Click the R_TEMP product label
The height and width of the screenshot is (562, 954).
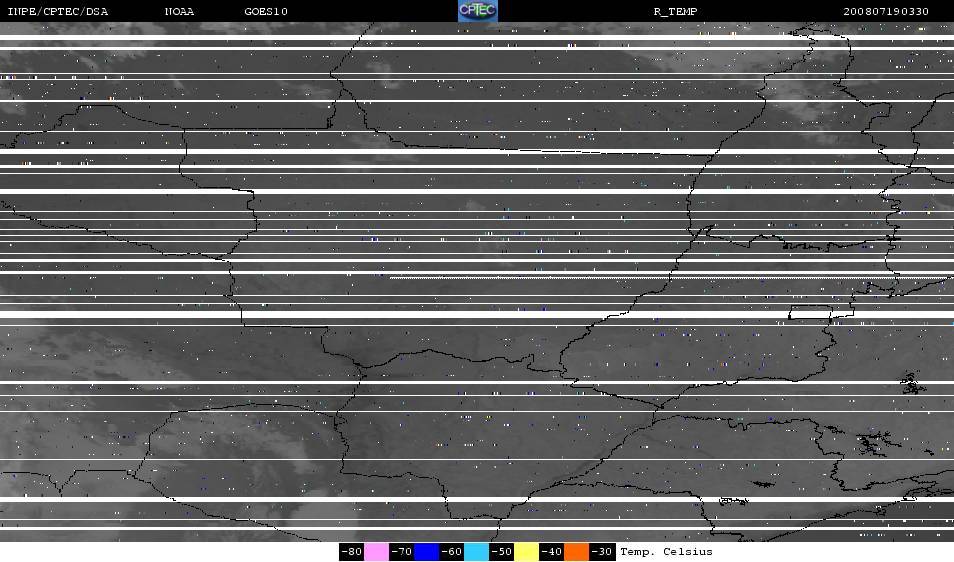coord(675,12)
